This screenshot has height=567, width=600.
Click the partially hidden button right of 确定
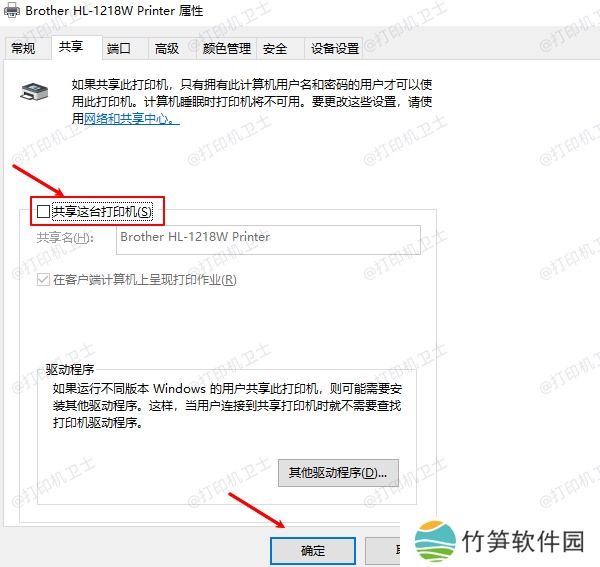tap(383, 550)
